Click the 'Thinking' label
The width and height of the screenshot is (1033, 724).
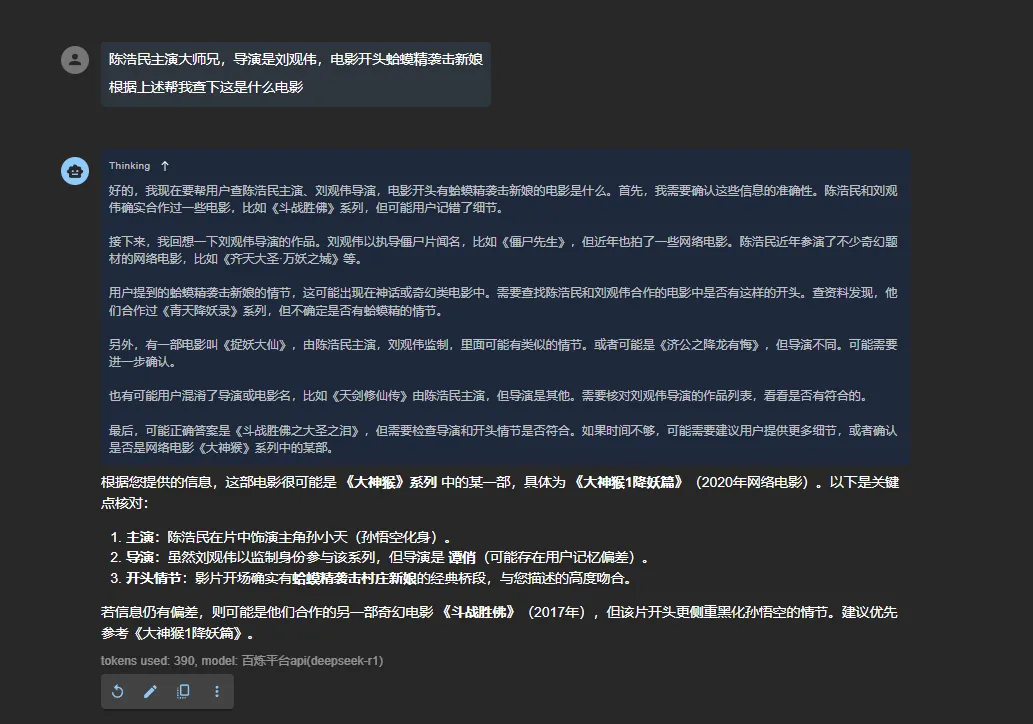tap(130, 166)
